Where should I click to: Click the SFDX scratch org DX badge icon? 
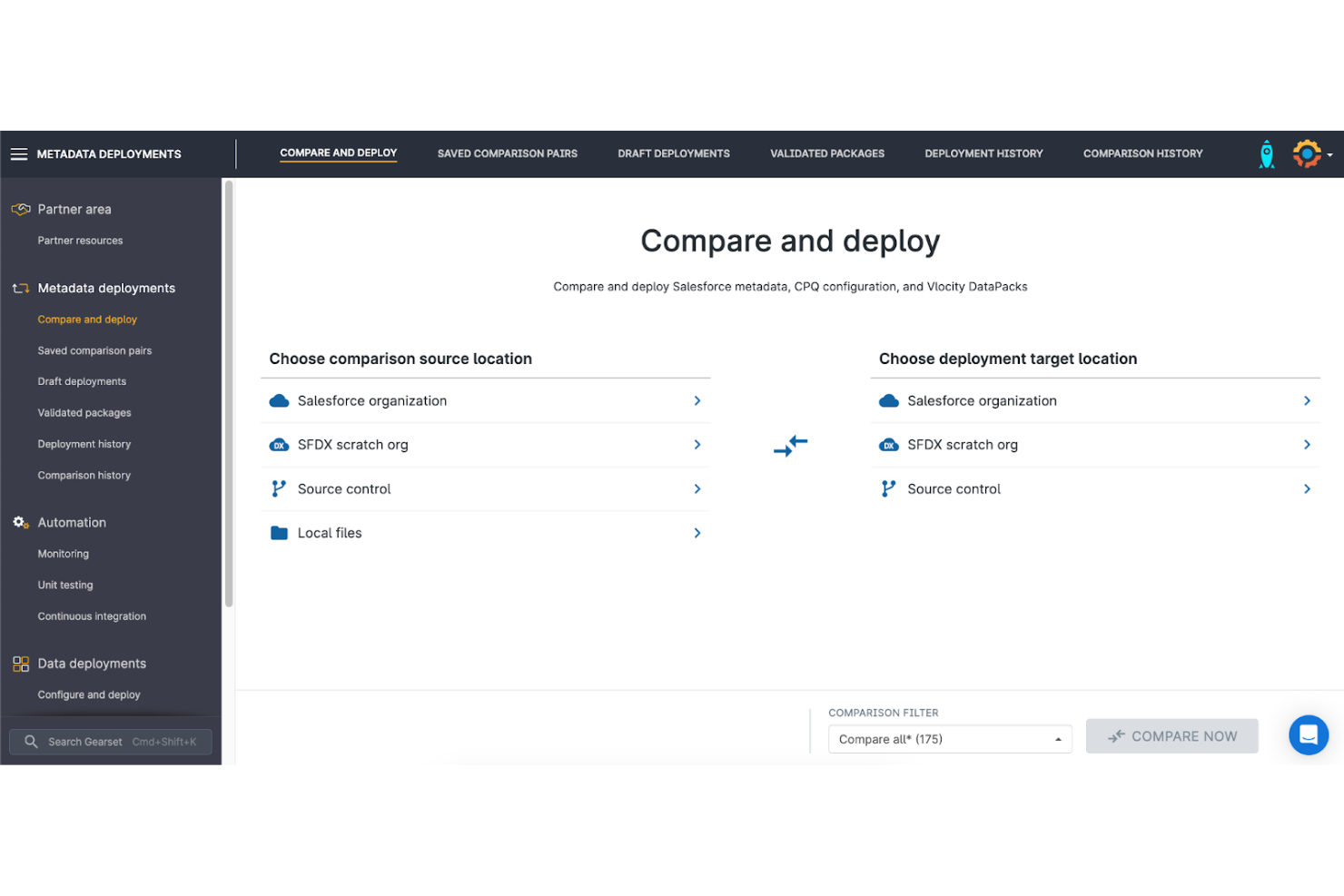point(279,445)
